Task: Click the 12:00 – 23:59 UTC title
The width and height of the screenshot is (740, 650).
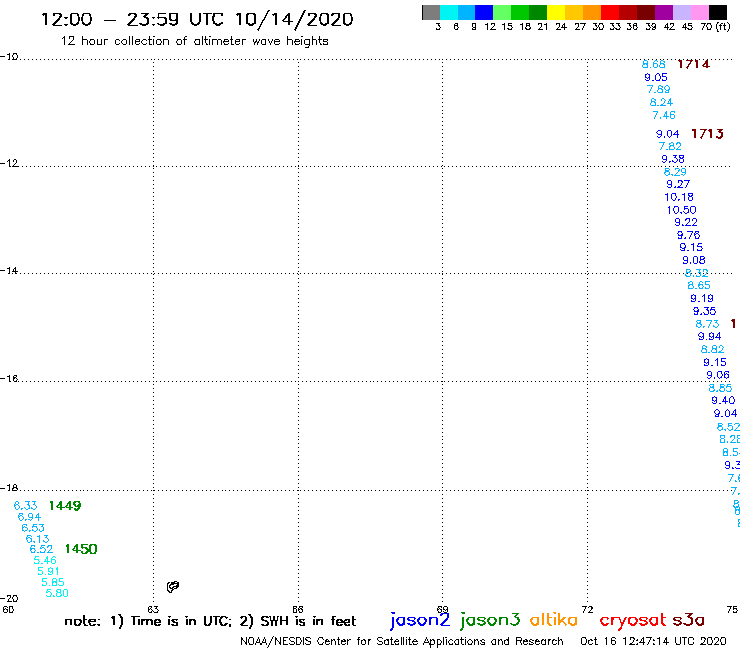Action: [x=197, y=19]
